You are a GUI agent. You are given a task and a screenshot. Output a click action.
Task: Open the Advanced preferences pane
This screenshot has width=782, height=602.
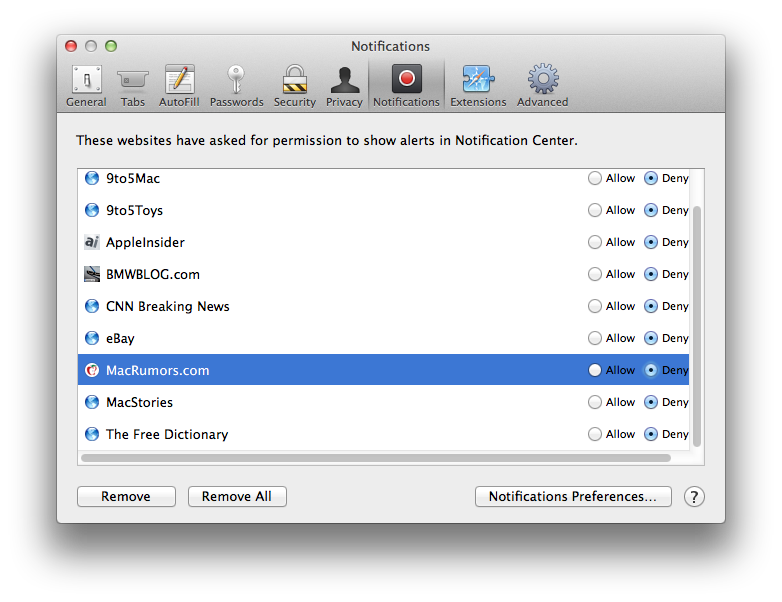(x=543, y=85)
